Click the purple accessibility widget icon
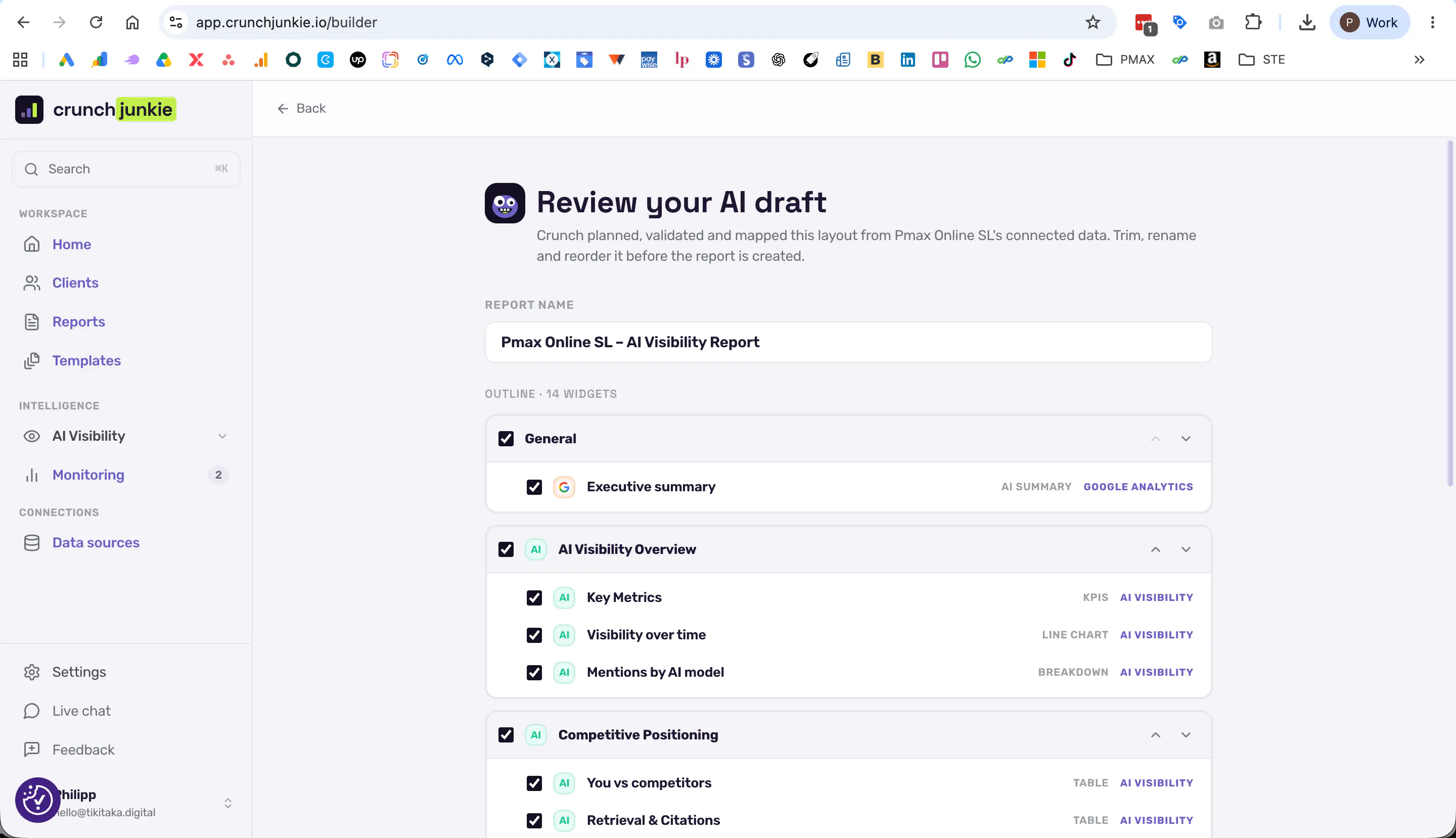Viewport: 1456px width, 838px height. point(37,800)
